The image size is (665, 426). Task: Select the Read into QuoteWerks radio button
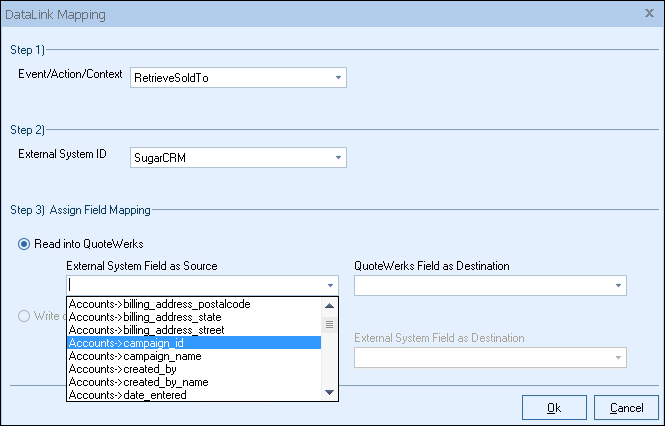pyautogui.click(x=25, y=245)
